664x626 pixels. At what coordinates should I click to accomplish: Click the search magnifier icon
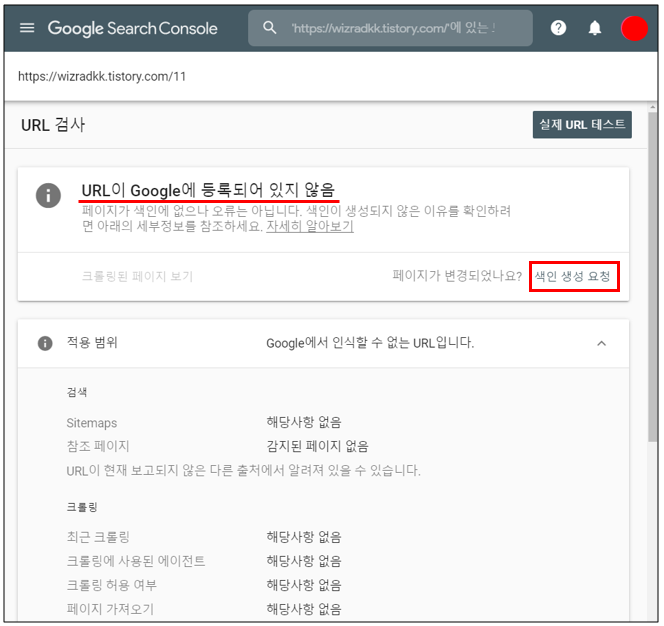(x=270, y=28)
